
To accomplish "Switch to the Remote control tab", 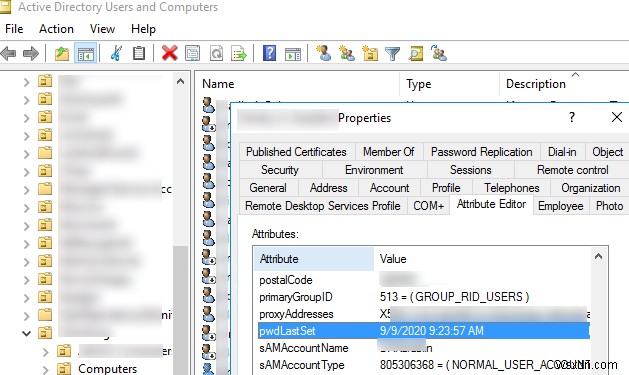I will (x=572, y=170).
